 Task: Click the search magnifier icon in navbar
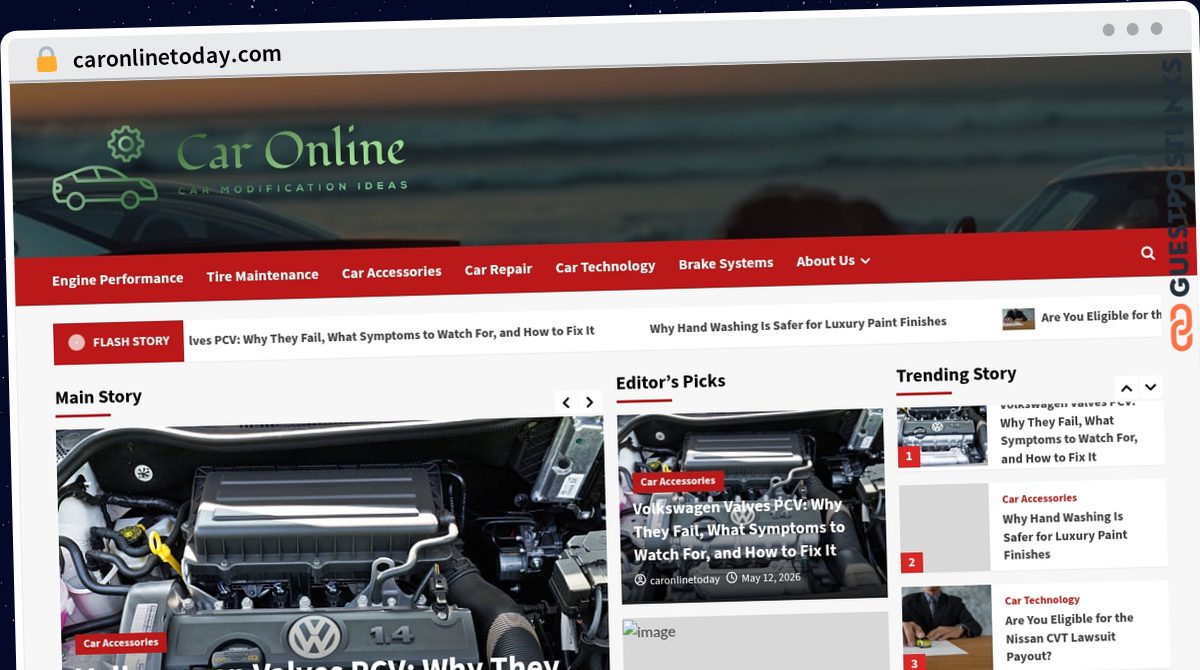[x=1148, y=253]
